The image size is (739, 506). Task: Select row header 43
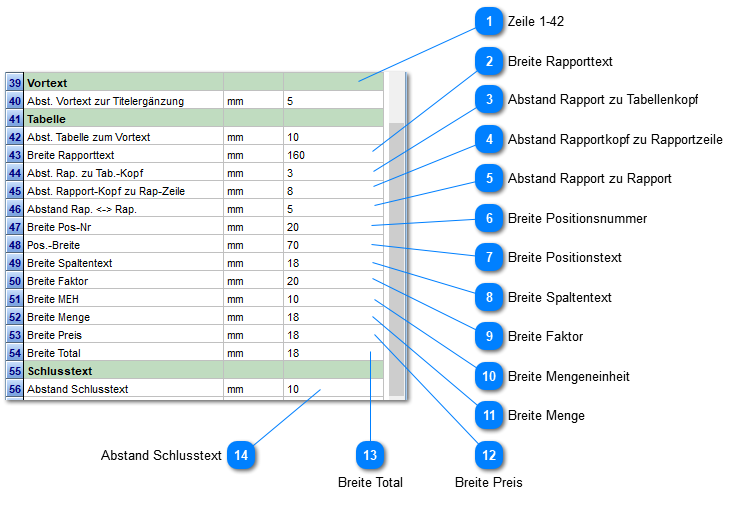pyautogui.click(x=15, y=155)
